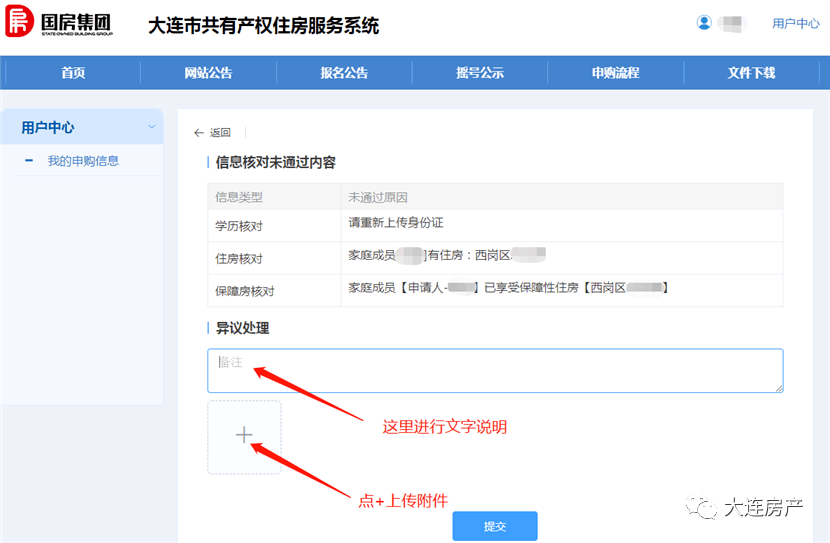The image size is (830, 543).
Task: Click the 用户中心 sidebar title
Action: tap(48, 128)
